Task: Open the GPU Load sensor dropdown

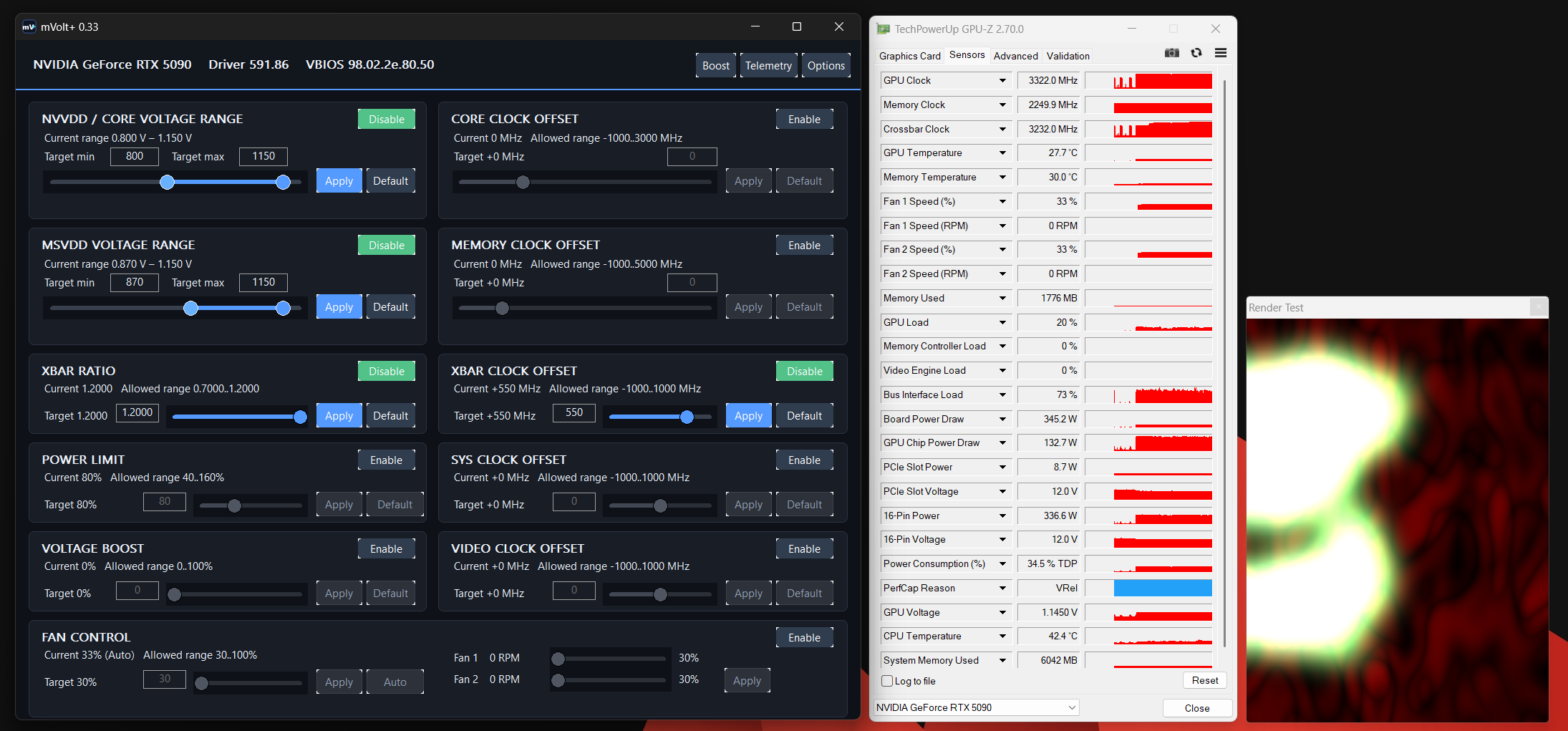Action: click(1002, 323)
